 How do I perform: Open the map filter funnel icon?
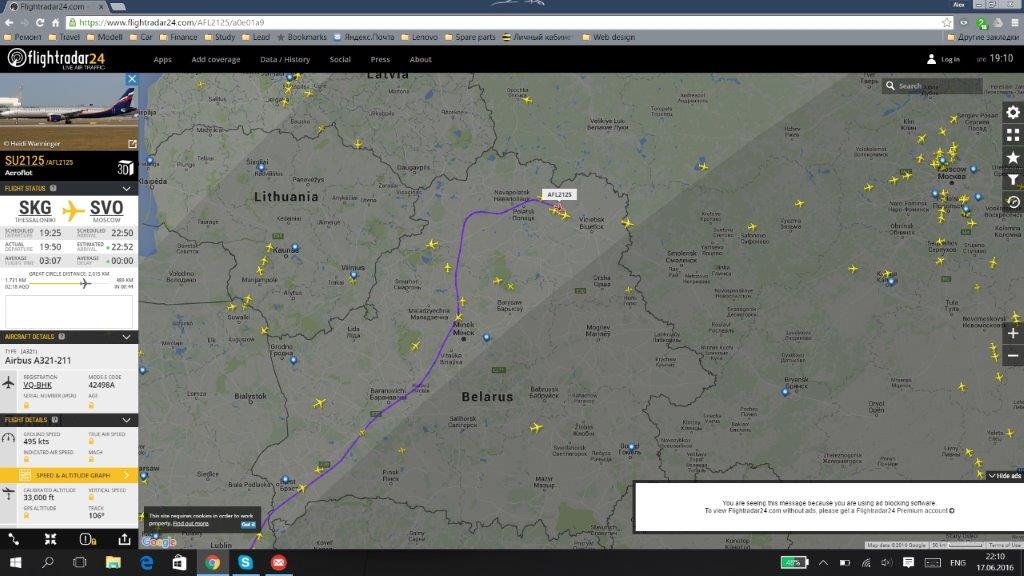pyautogui.click(x=1013, y=180)
